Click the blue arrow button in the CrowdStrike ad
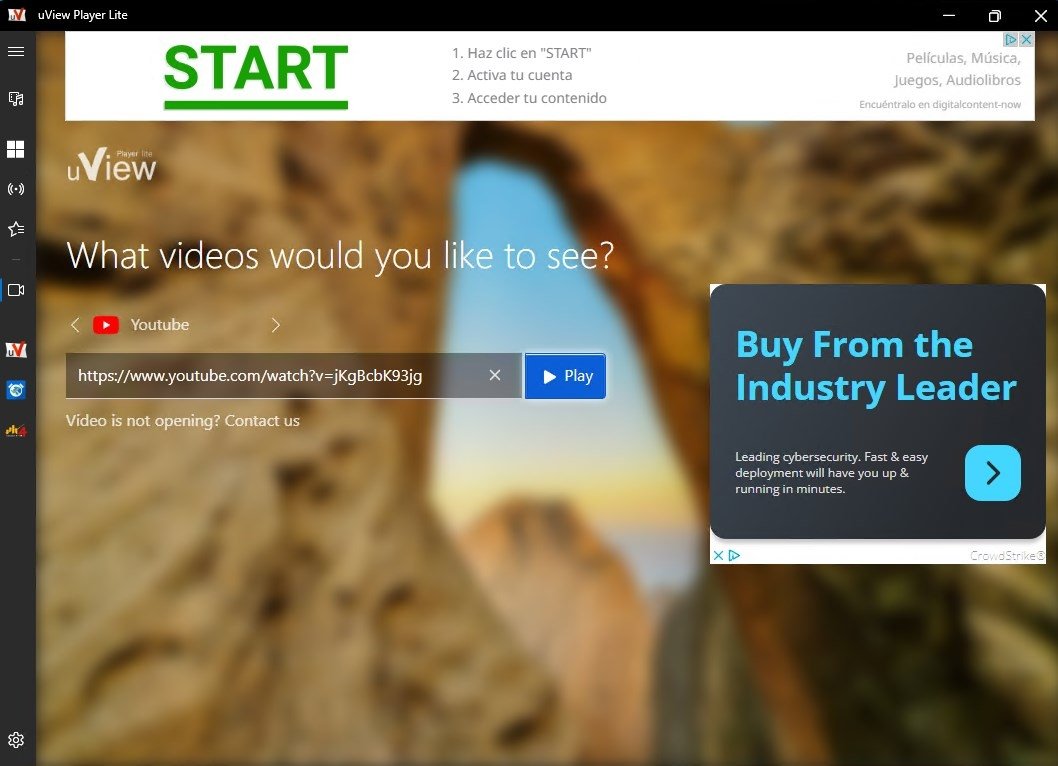 tap(993, 472)
